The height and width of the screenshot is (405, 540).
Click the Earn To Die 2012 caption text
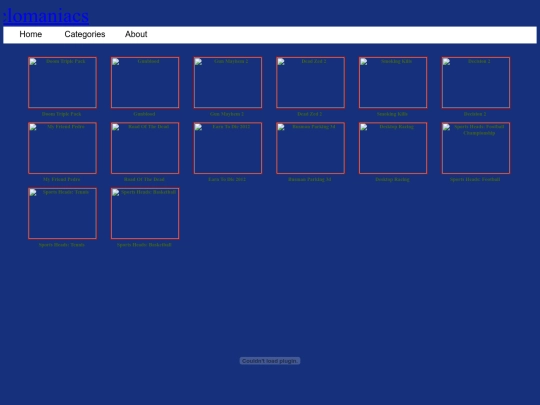click(x=227, y=179)
